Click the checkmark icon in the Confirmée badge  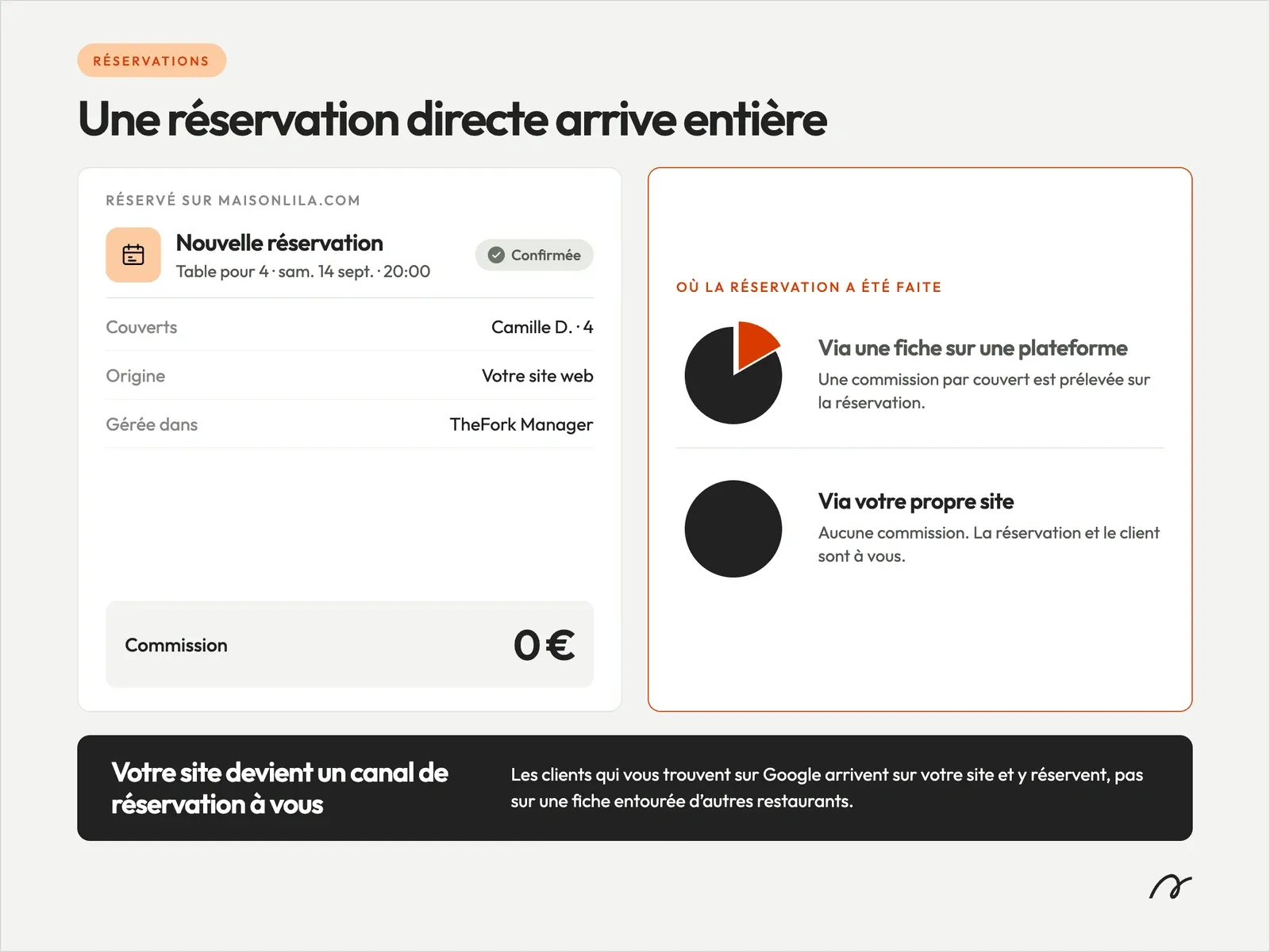[496, 255]
